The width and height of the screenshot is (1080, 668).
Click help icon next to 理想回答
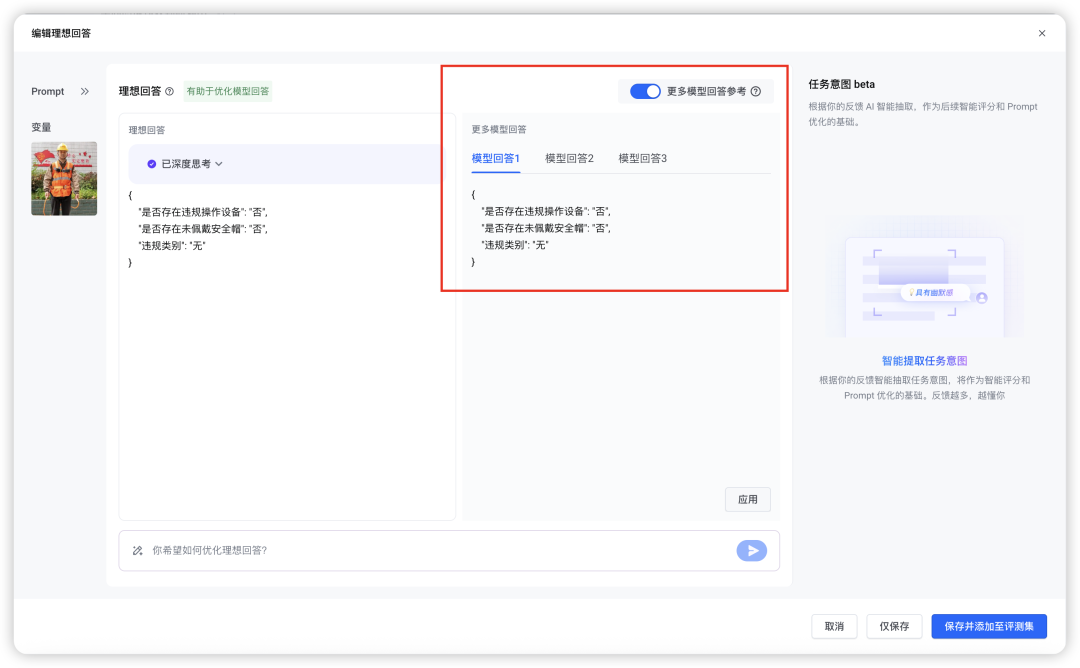[169, 91]
